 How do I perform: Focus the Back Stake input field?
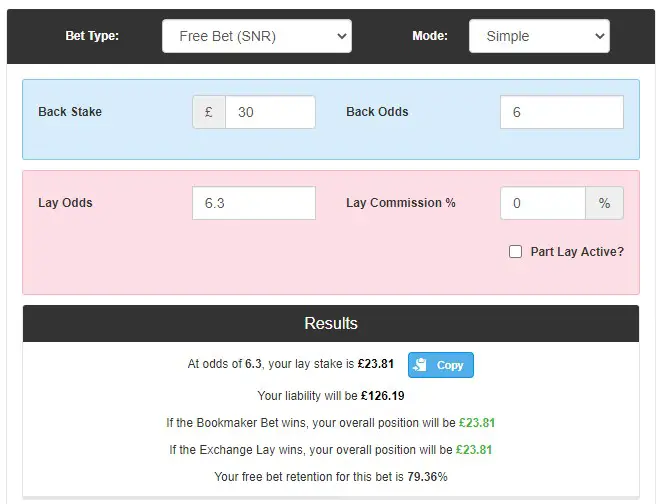pyautogui.click(x=270, y=112)
